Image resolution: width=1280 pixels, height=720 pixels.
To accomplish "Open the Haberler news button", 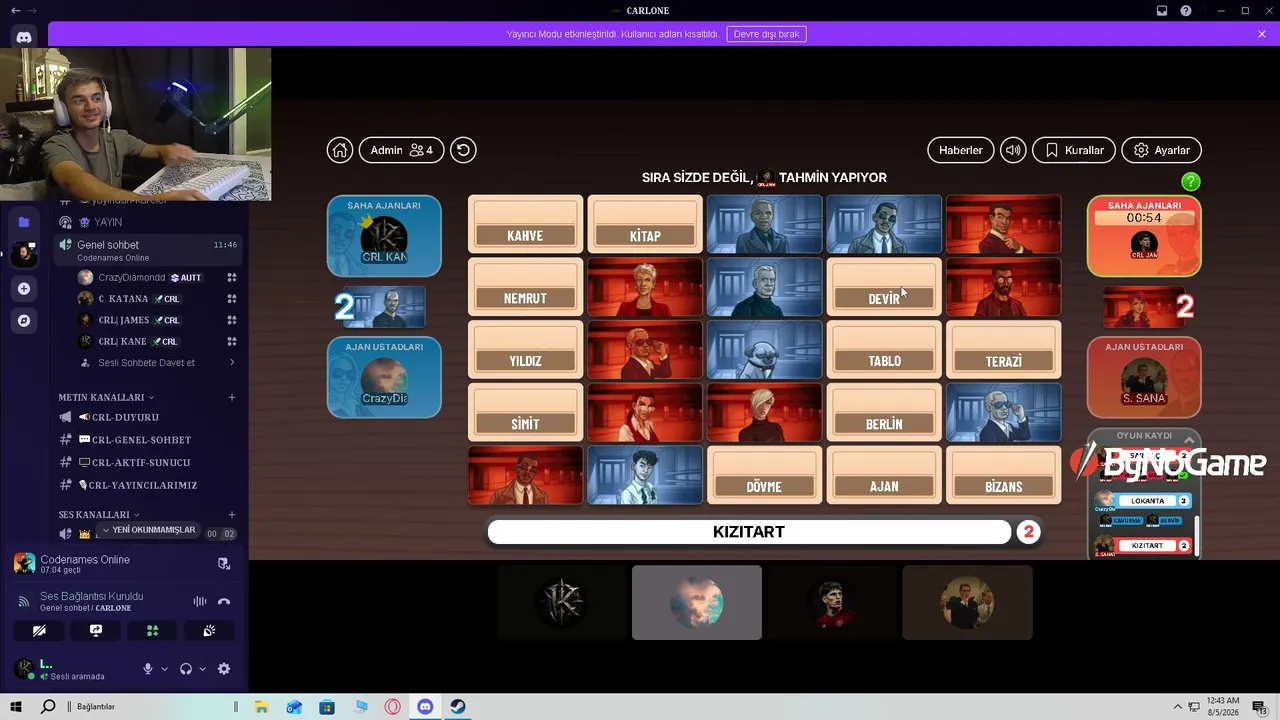I will click(x=961, y=150).
